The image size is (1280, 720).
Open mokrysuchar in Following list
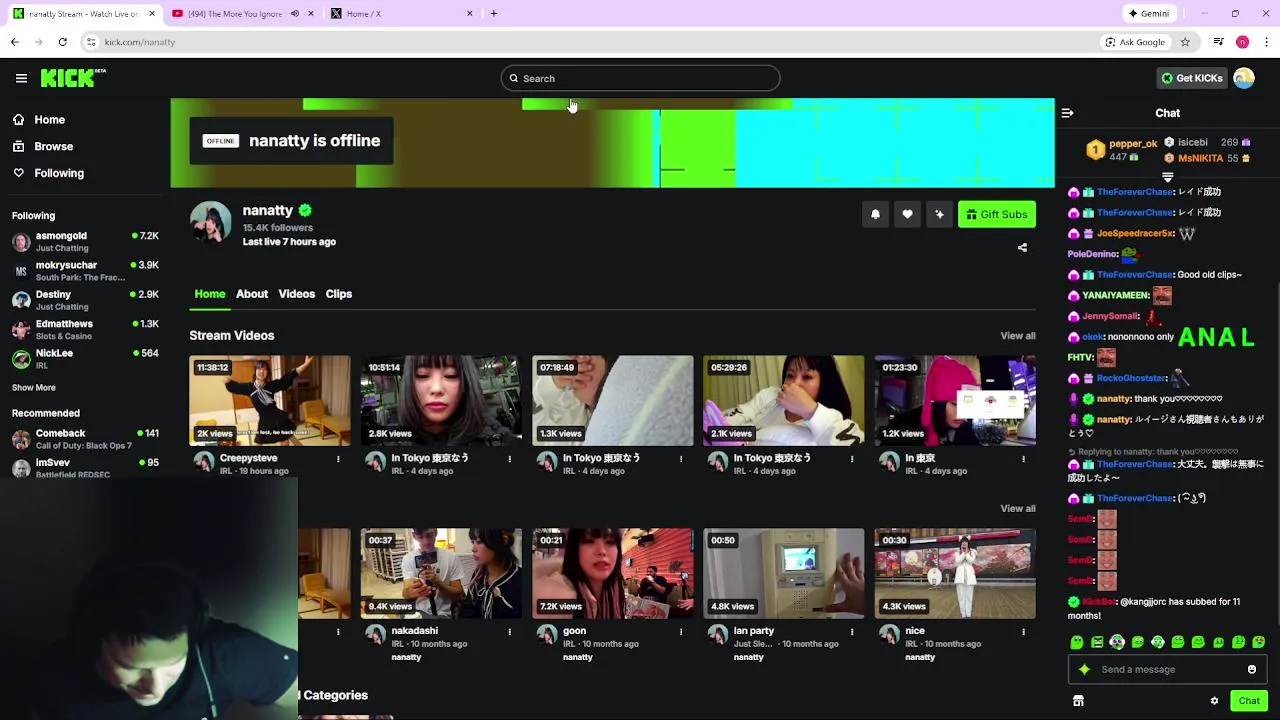click(x=85, y=271)
